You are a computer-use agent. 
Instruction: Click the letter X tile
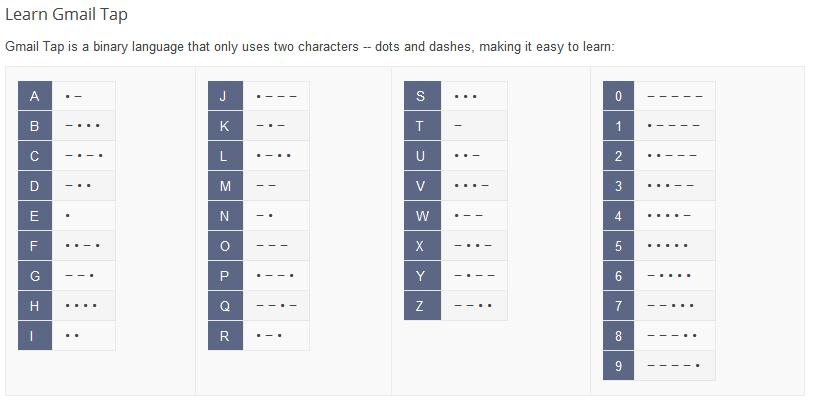(422, 246)
